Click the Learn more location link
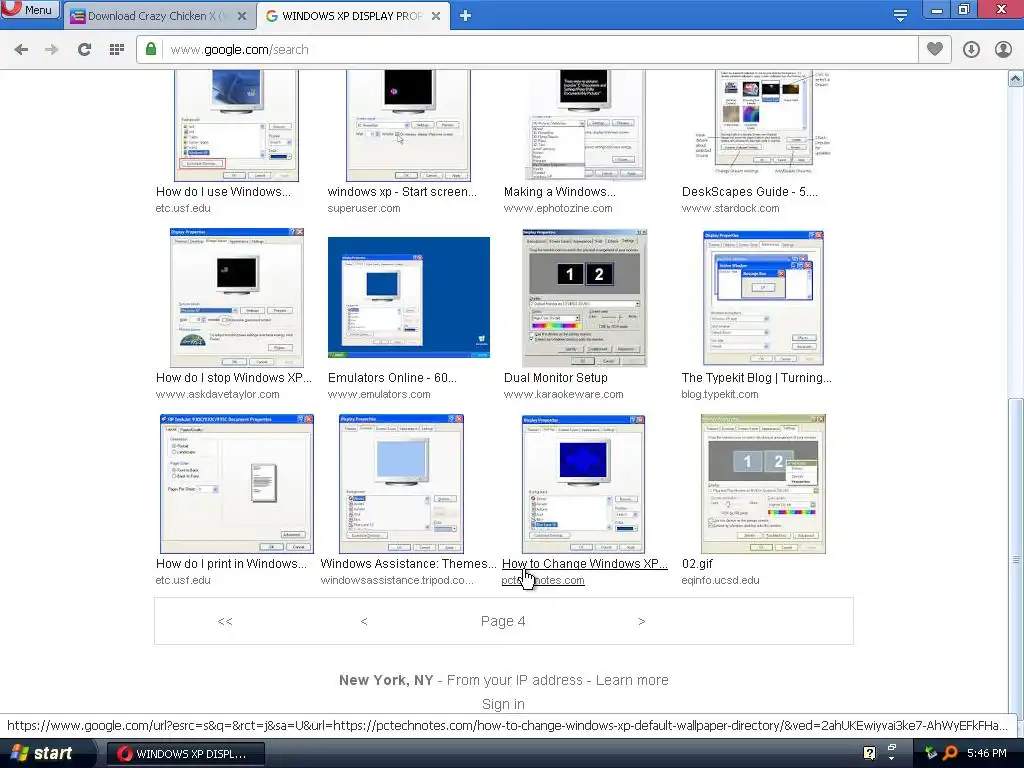The image size is (1024, 768). [x=632, y=680]
